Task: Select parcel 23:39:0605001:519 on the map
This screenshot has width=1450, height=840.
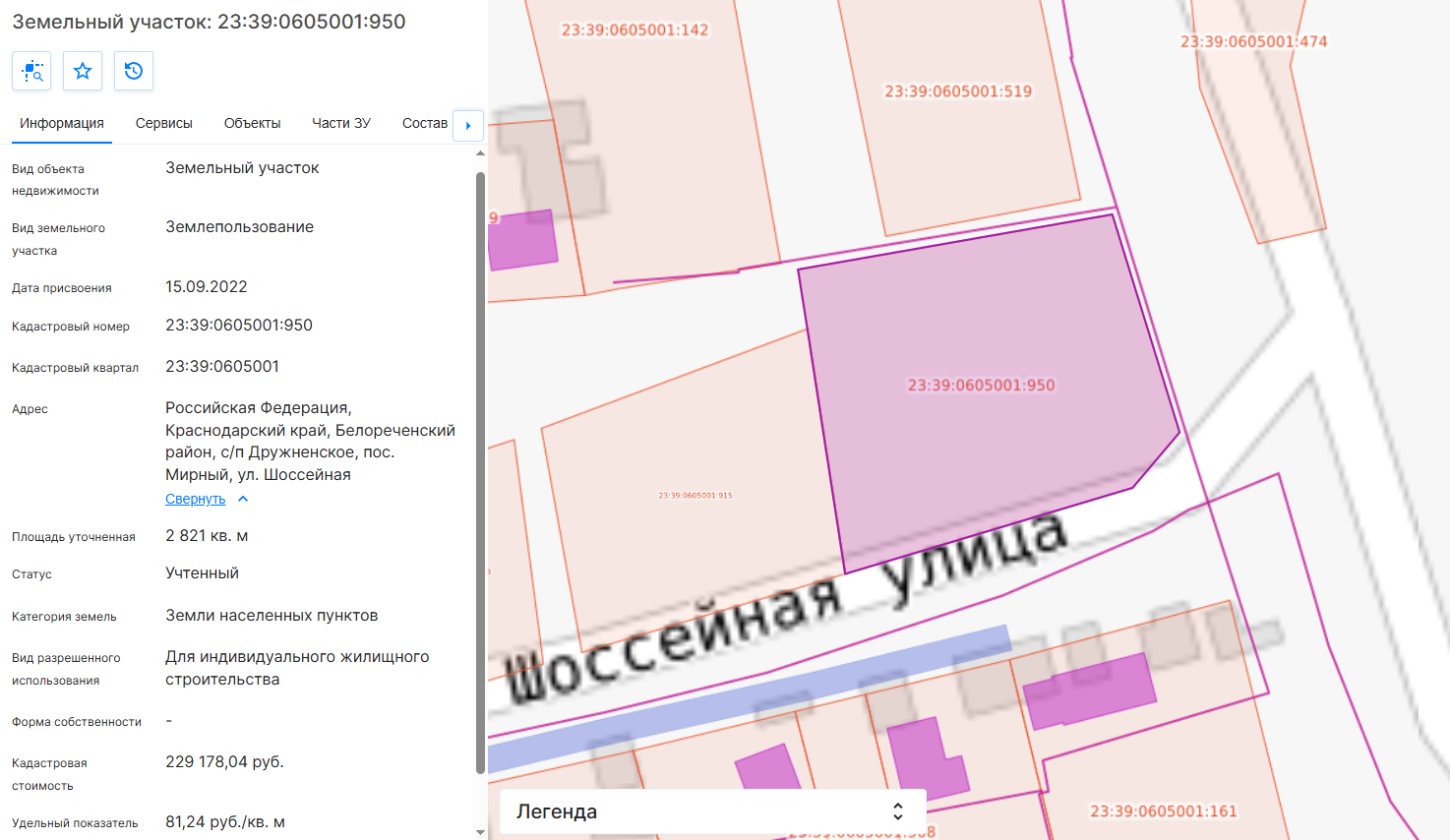Action: [x=958, y=91]
